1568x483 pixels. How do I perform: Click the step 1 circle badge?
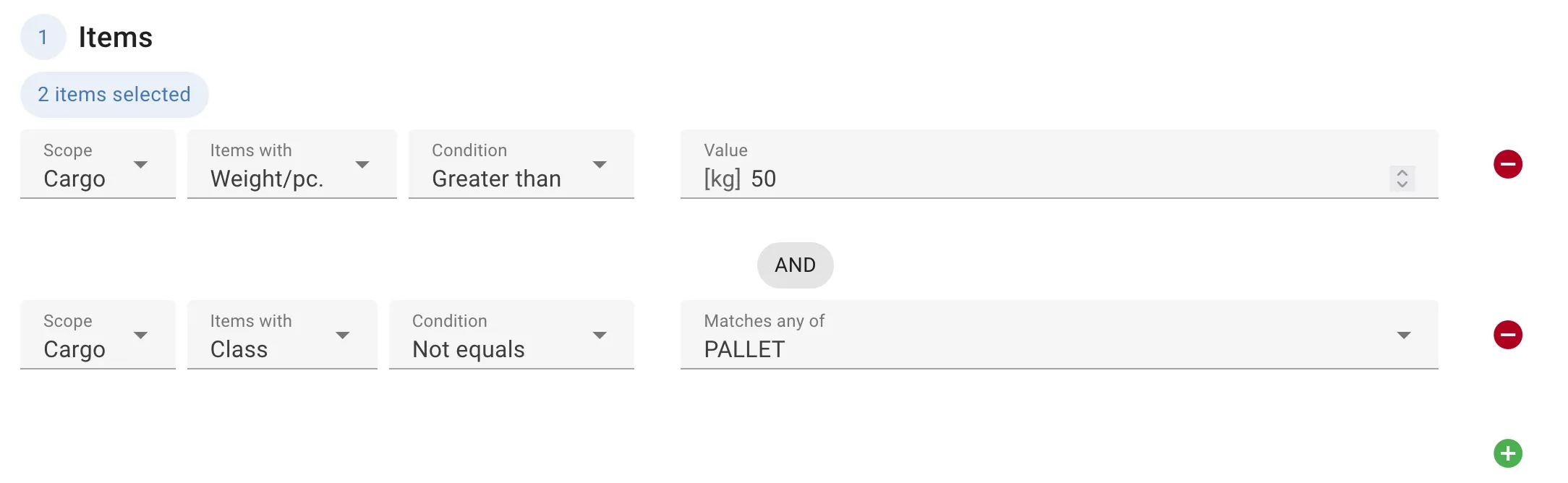[x=43, y=37]
